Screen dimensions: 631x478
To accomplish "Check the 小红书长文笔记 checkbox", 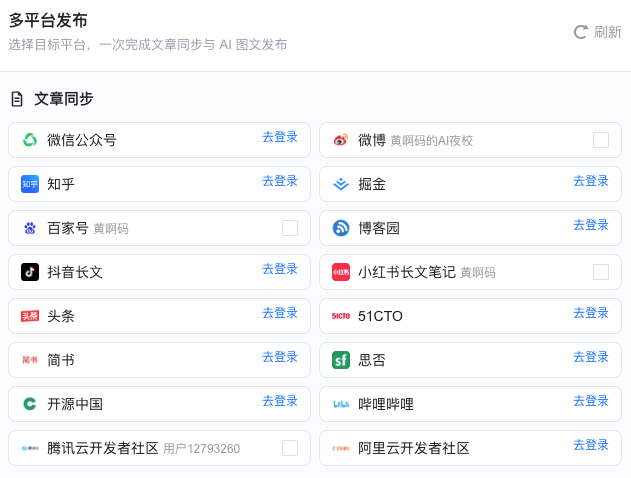I will (x=601, y=272).
